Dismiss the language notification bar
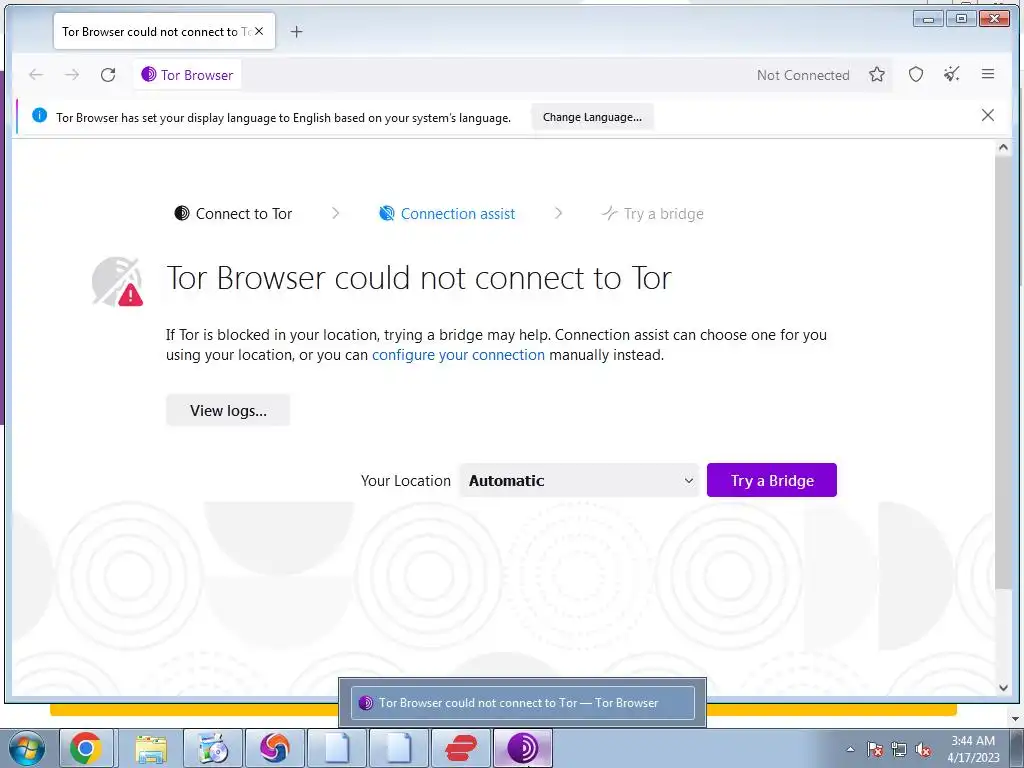 pyautogui.click(x=987, y=116)
